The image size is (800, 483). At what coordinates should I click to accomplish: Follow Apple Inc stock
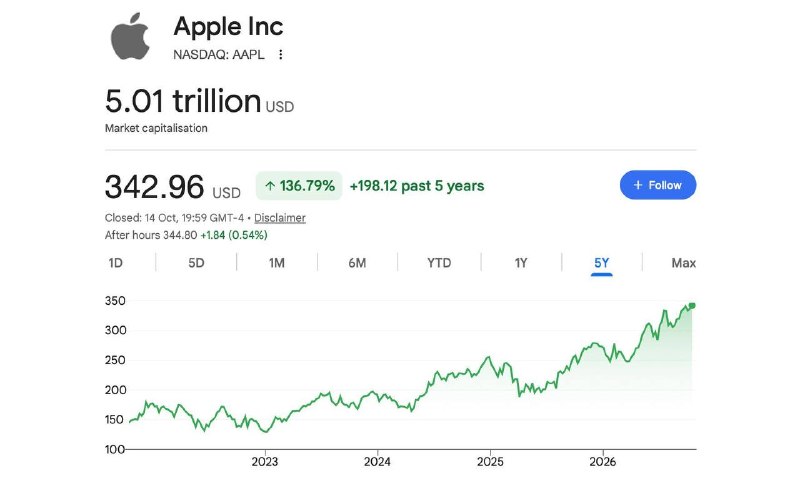pyautogui.click(x=658, y=185)
